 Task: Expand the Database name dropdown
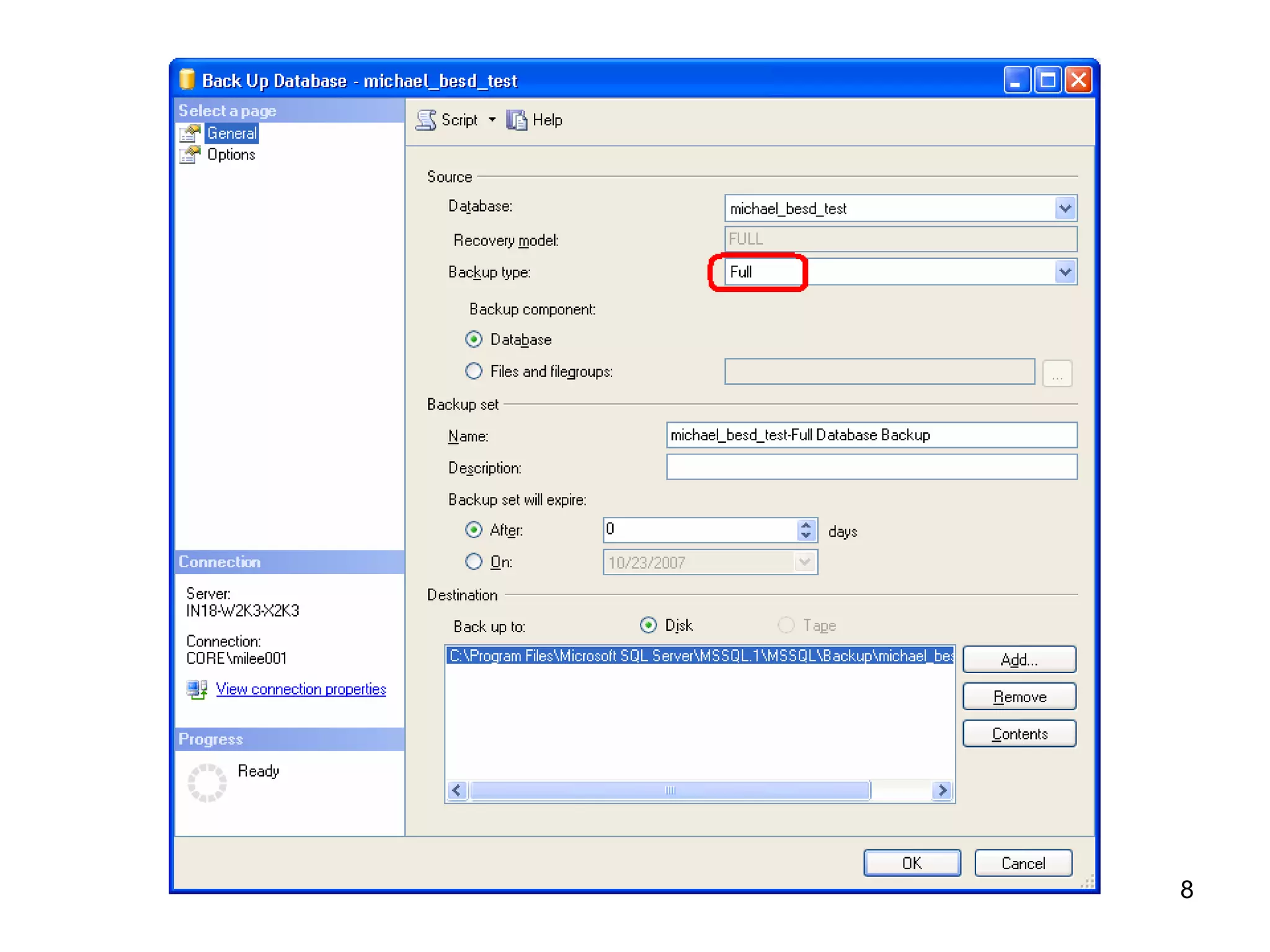pyautogui.click(x=1065, y=208)
